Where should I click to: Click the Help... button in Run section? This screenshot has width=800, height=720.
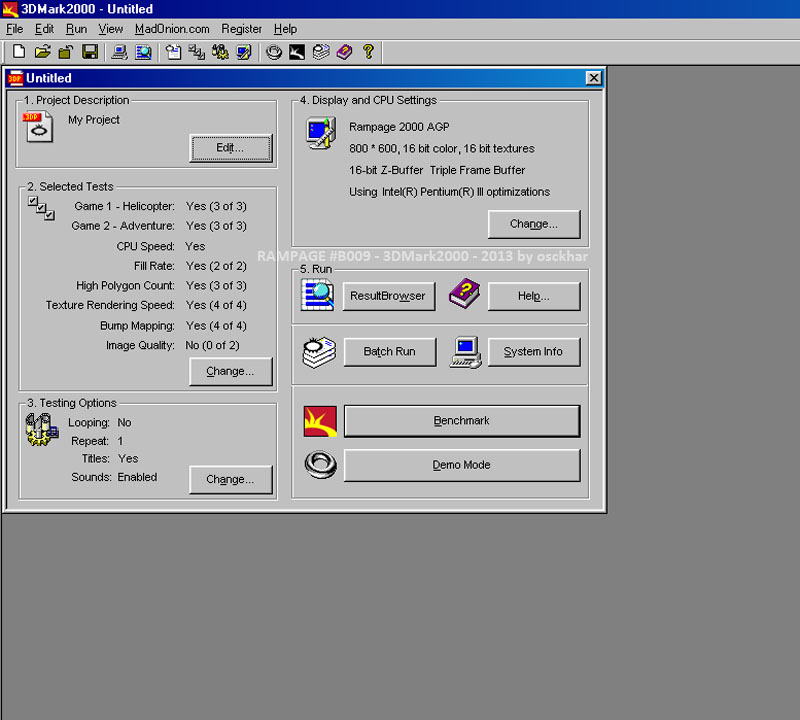point(534,296)
